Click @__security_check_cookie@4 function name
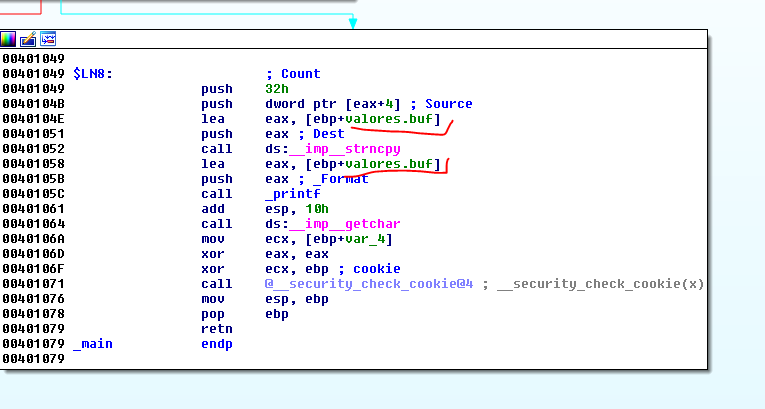The width and height of the screenshot is (765, 409). (369, 284)
